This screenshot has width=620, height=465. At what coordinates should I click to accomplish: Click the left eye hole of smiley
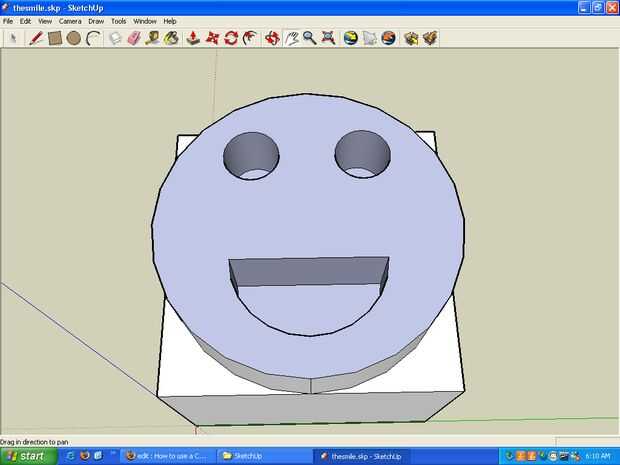click(251, 156)
